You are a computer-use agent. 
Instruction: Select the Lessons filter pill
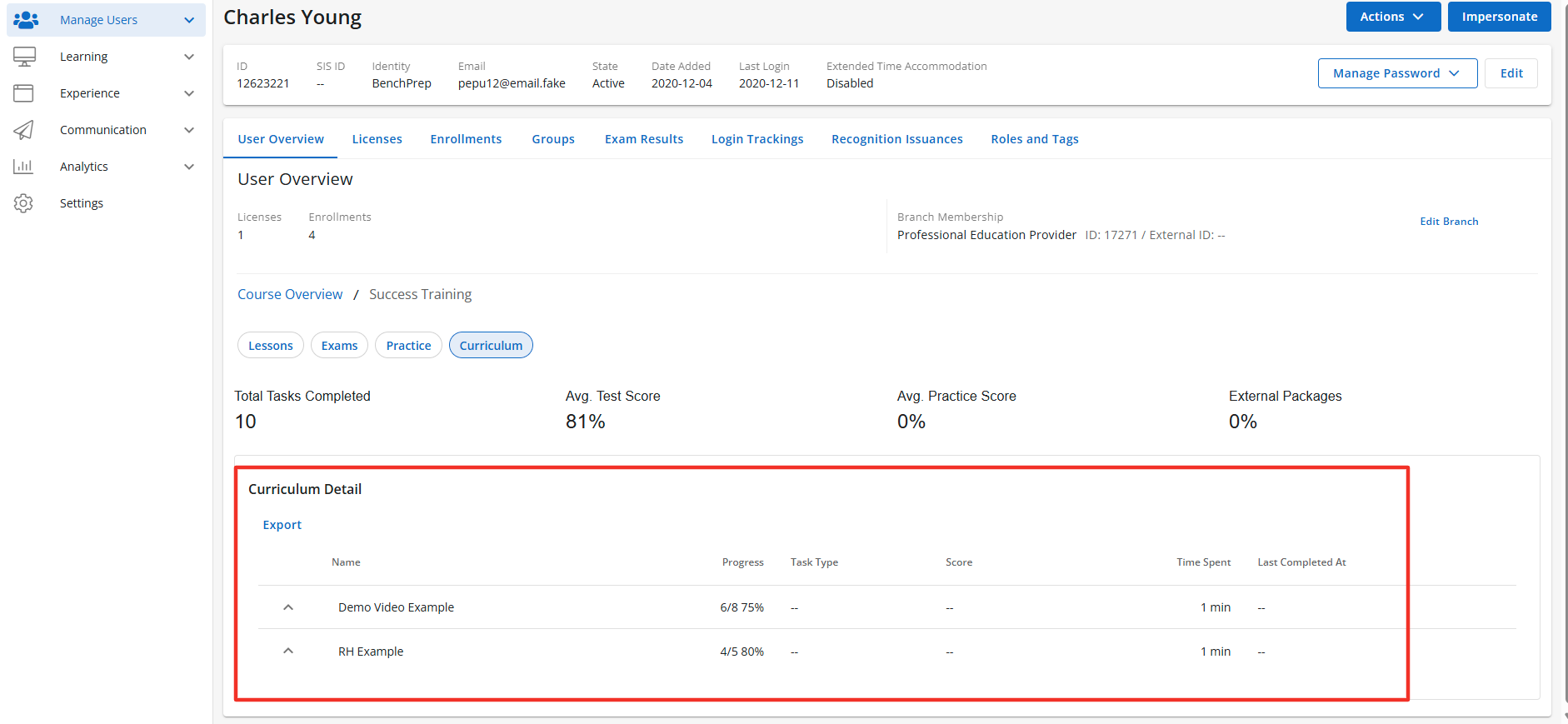(x=270, y=346)
